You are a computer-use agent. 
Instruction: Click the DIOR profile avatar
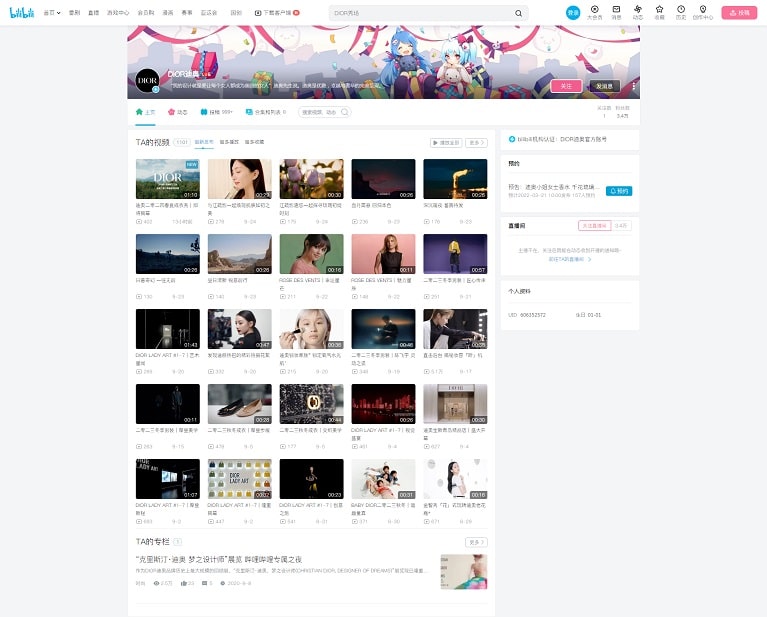[x=147, y=81]
